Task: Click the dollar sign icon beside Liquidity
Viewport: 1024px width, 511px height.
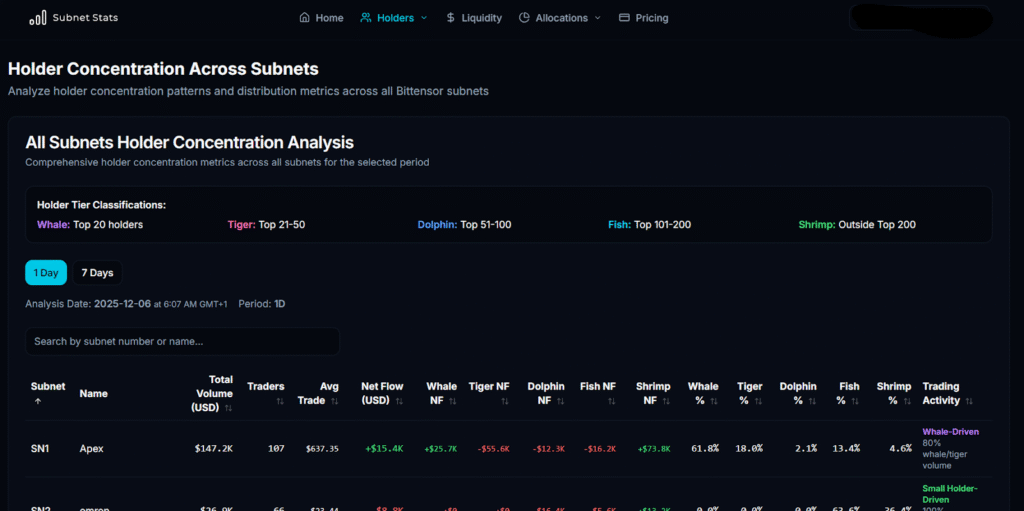Action: click(x=451, y=18)
